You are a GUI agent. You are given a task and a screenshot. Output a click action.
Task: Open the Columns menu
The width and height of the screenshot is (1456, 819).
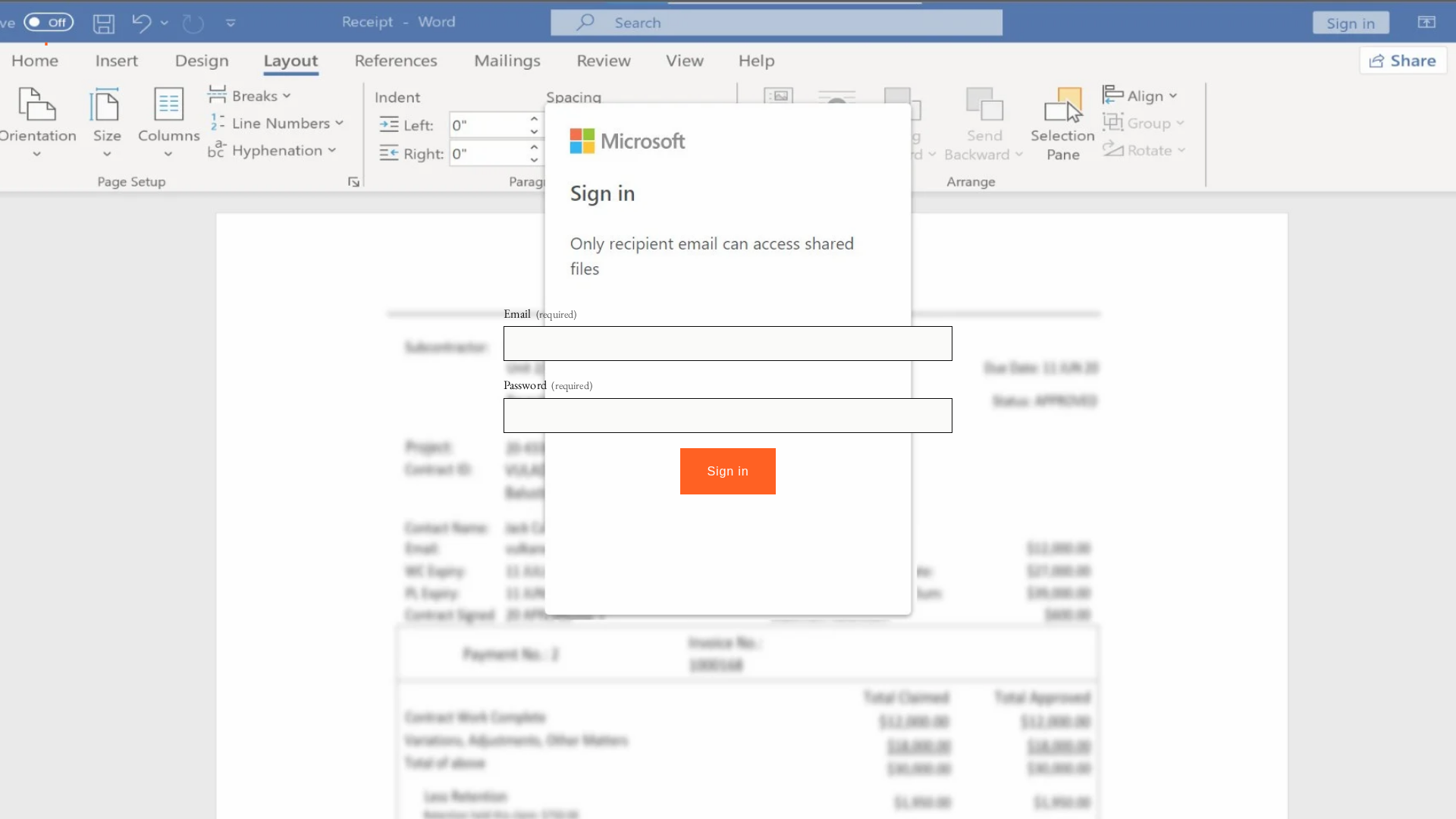[x=168, y=123]
